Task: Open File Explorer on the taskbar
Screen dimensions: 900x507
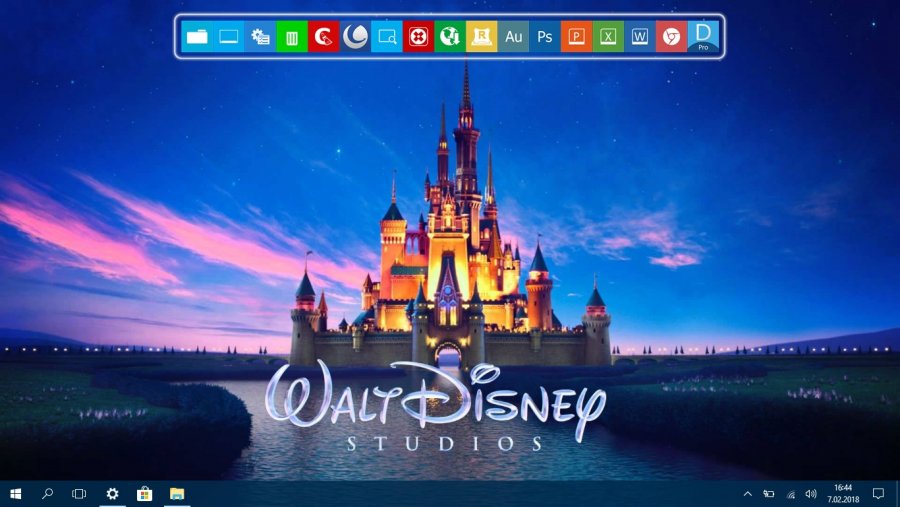Action: [177, 494]
